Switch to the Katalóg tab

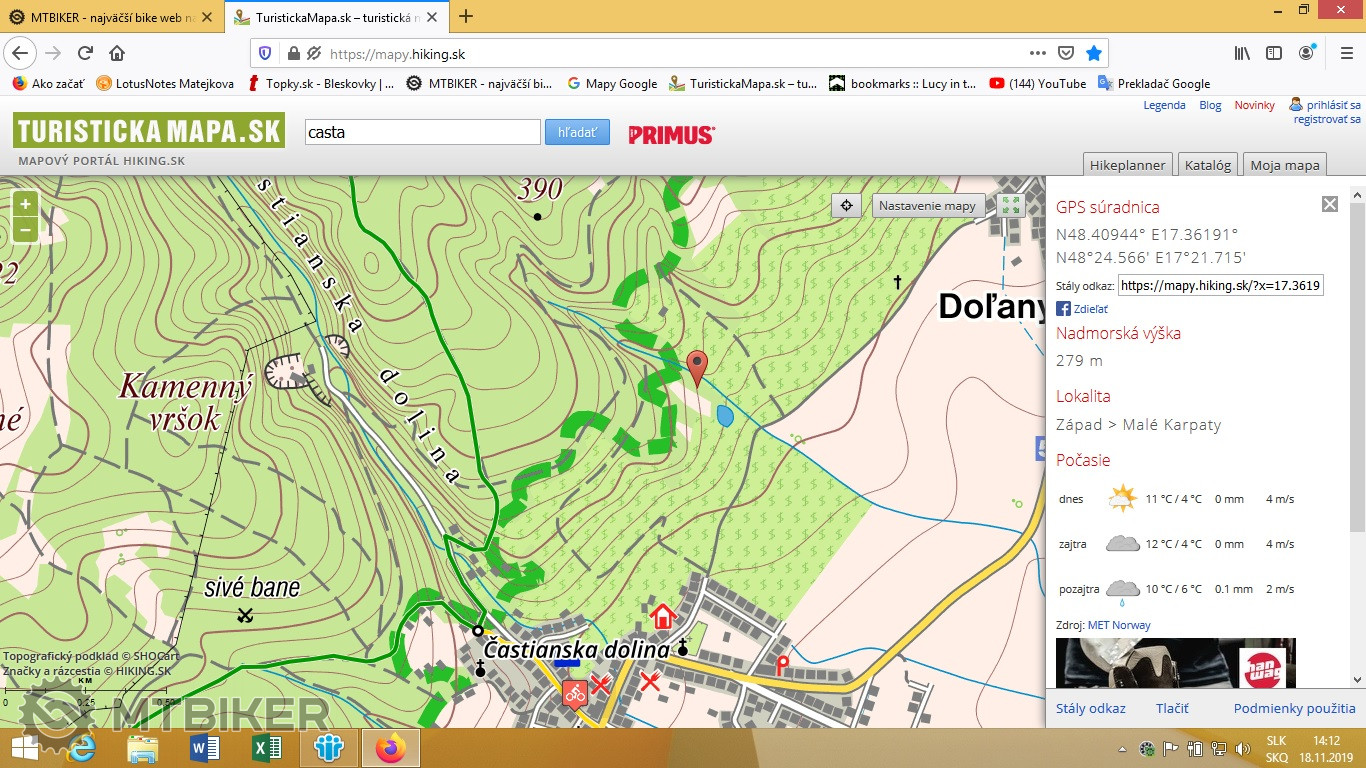click(1207, 165)
